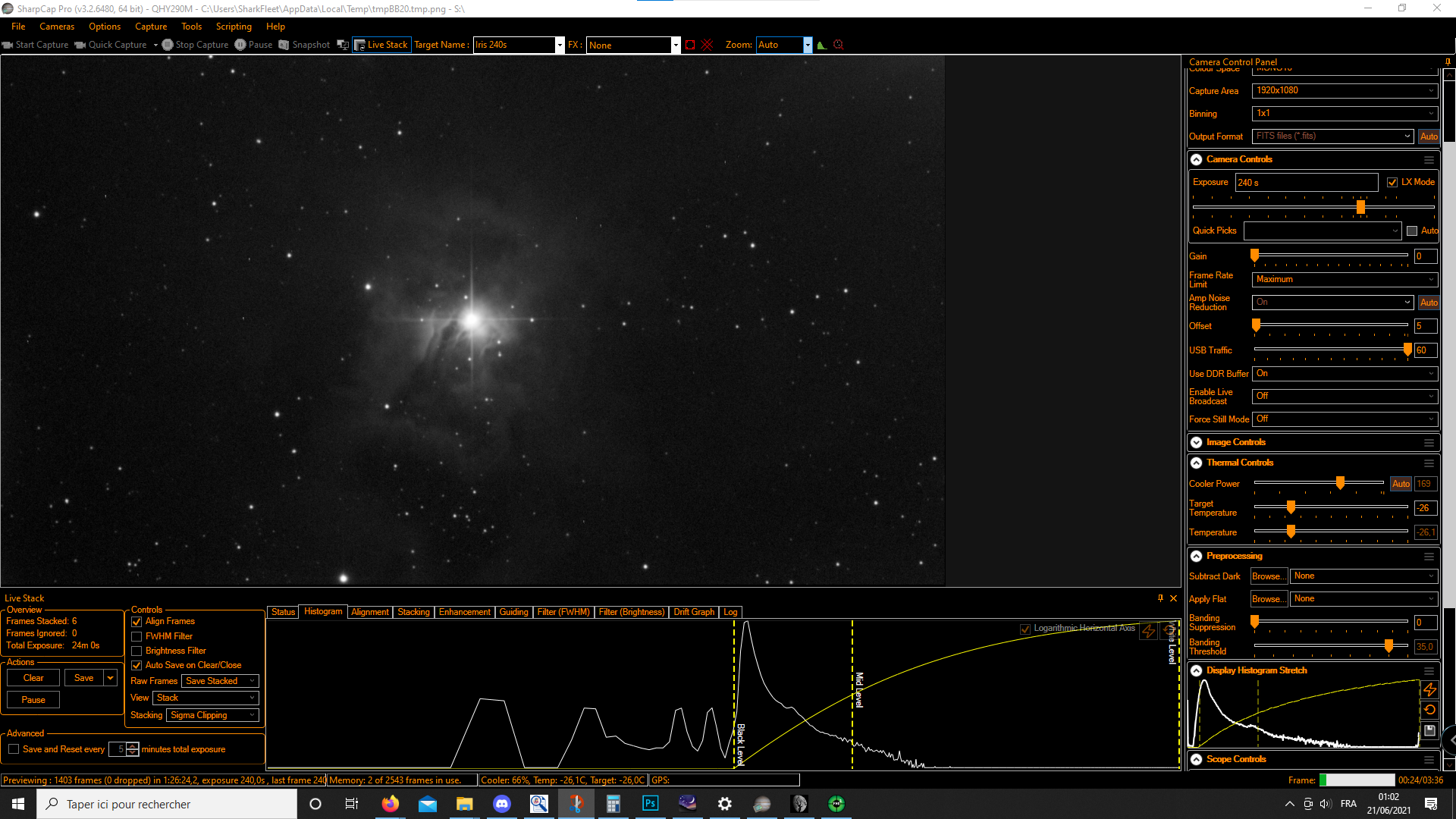
Task: Open the Tools menu
Action: (x=191, y=27)
